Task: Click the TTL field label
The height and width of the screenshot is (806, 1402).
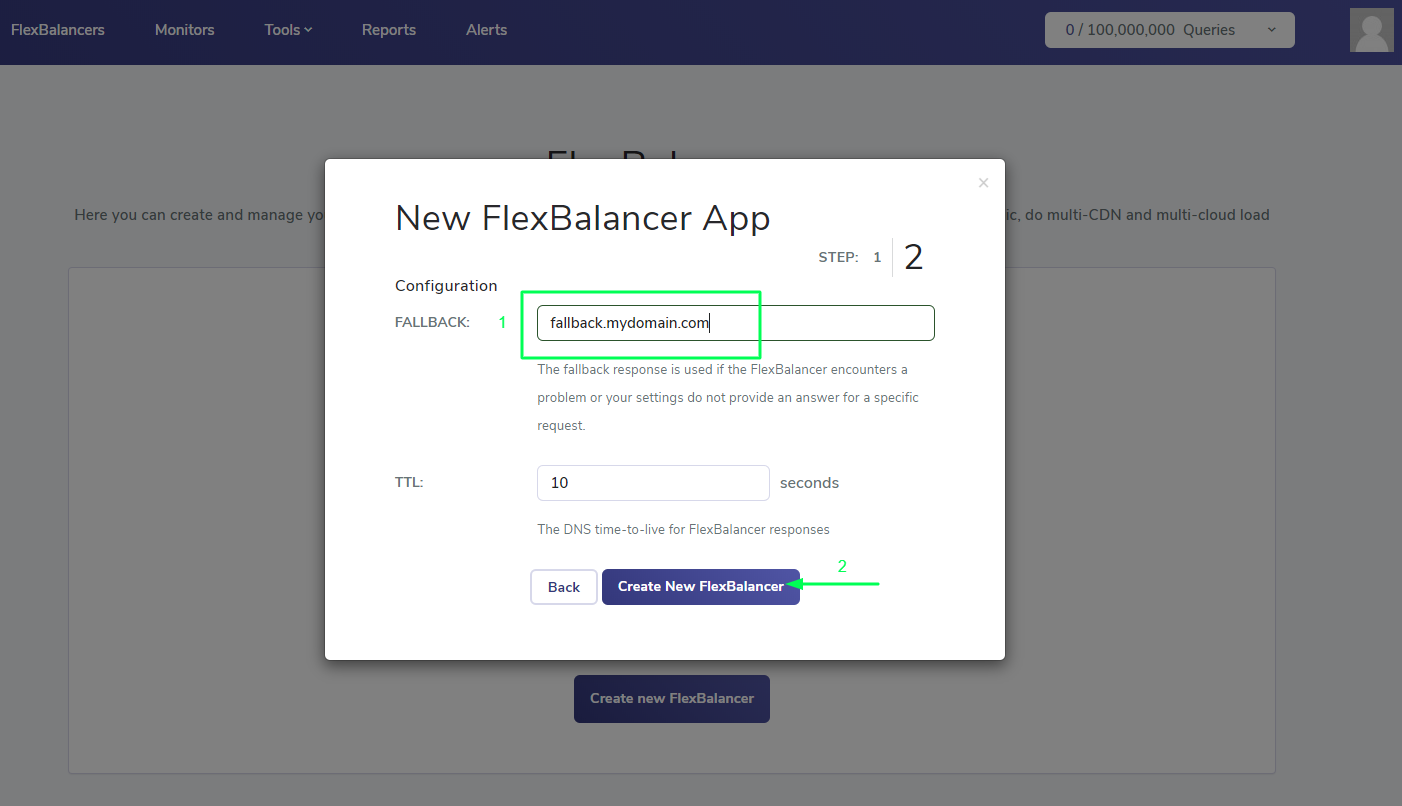Action: click(x=409, y=482)
